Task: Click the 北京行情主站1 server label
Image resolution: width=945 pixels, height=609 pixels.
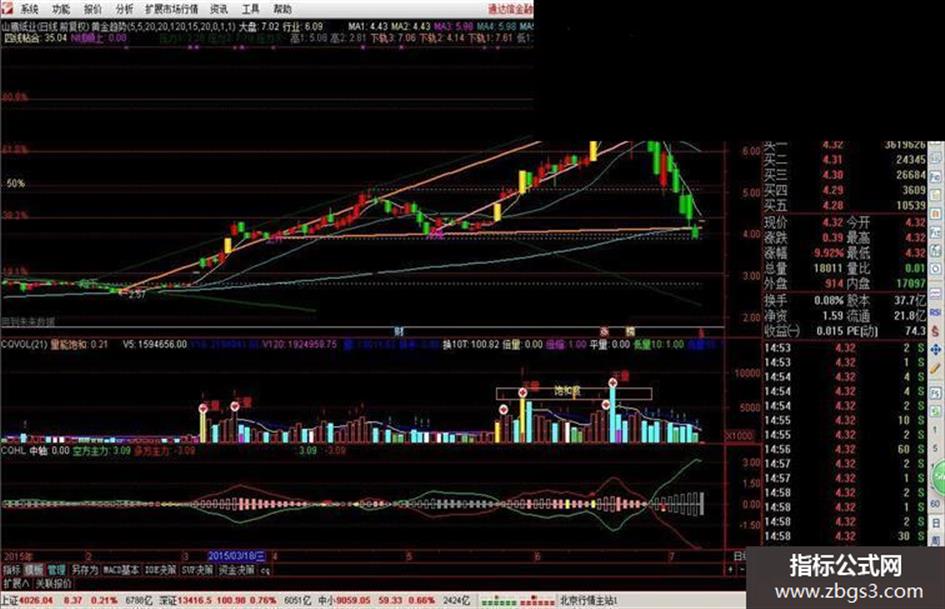Action: [589, 601]
